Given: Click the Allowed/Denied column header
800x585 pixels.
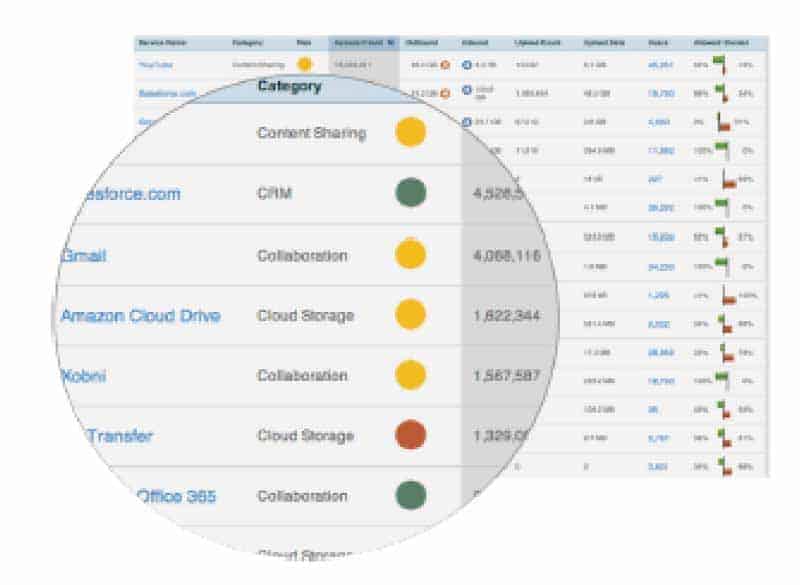Looking at the screenshot, I should [721, 43].
